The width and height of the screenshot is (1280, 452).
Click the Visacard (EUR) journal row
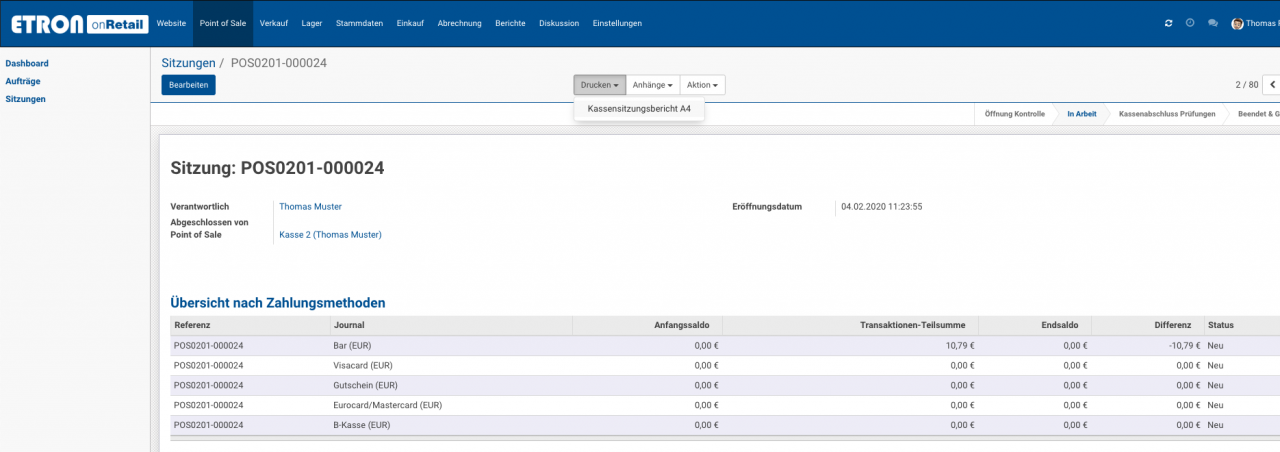[725, 365]
